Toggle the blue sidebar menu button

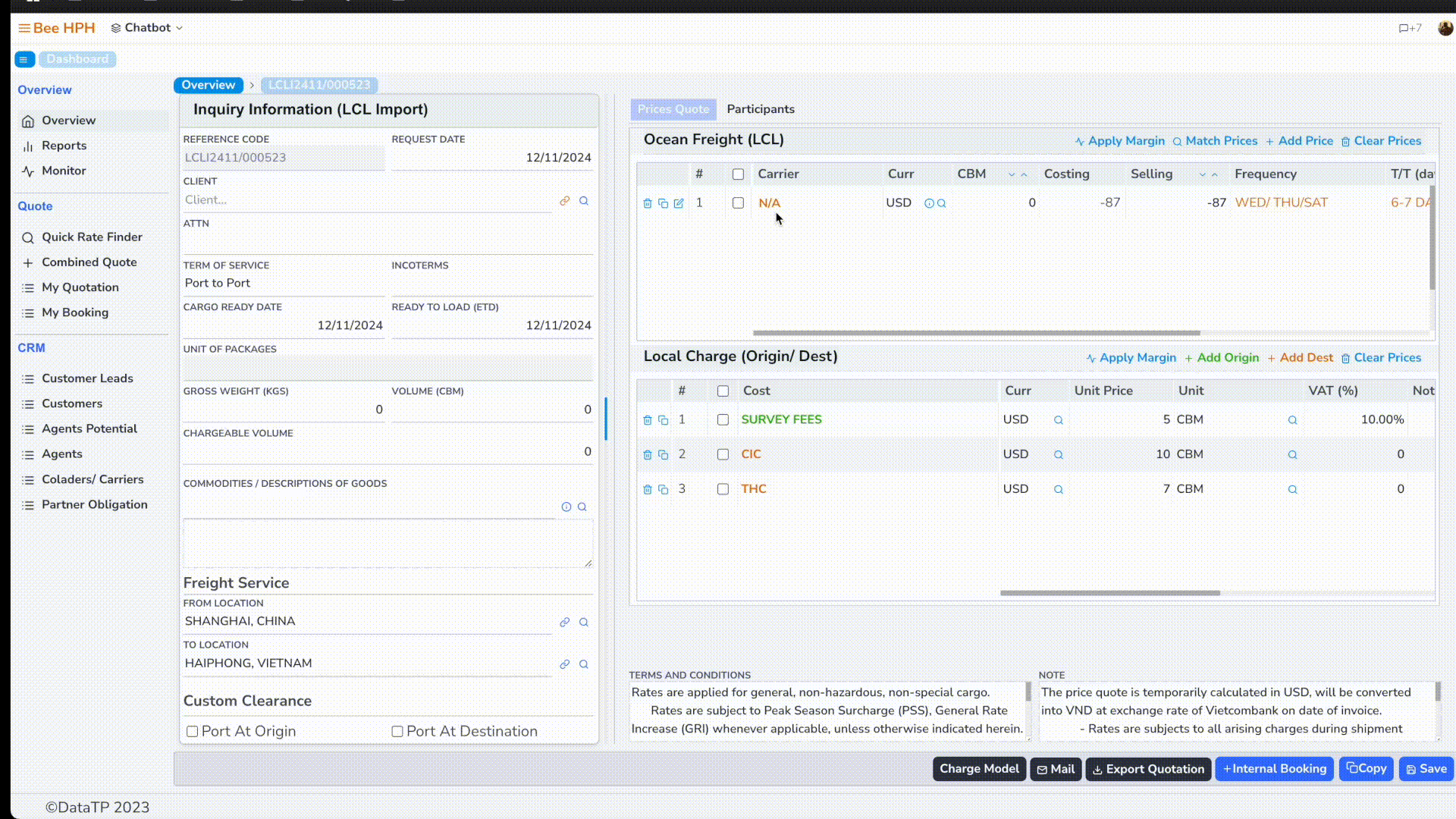pos(24,59)
